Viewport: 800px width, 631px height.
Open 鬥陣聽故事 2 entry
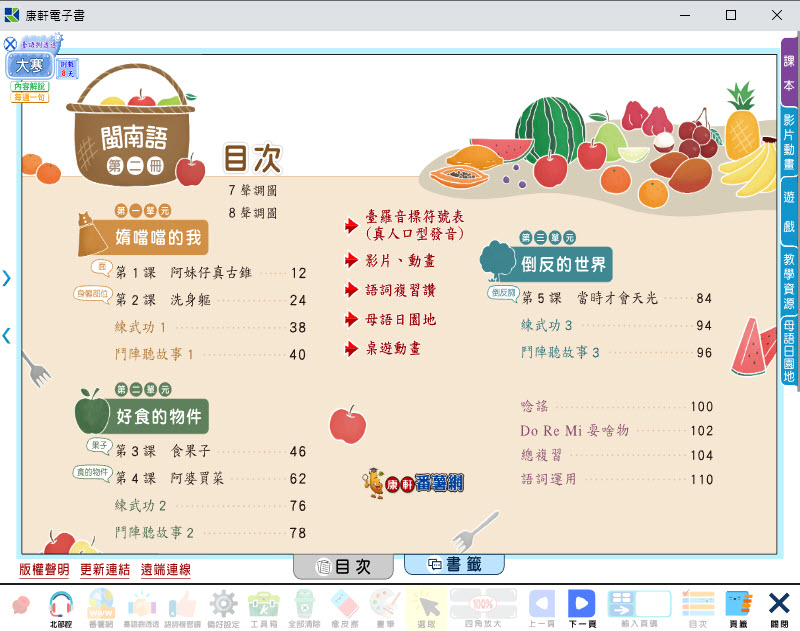click(x=211, y=533)
